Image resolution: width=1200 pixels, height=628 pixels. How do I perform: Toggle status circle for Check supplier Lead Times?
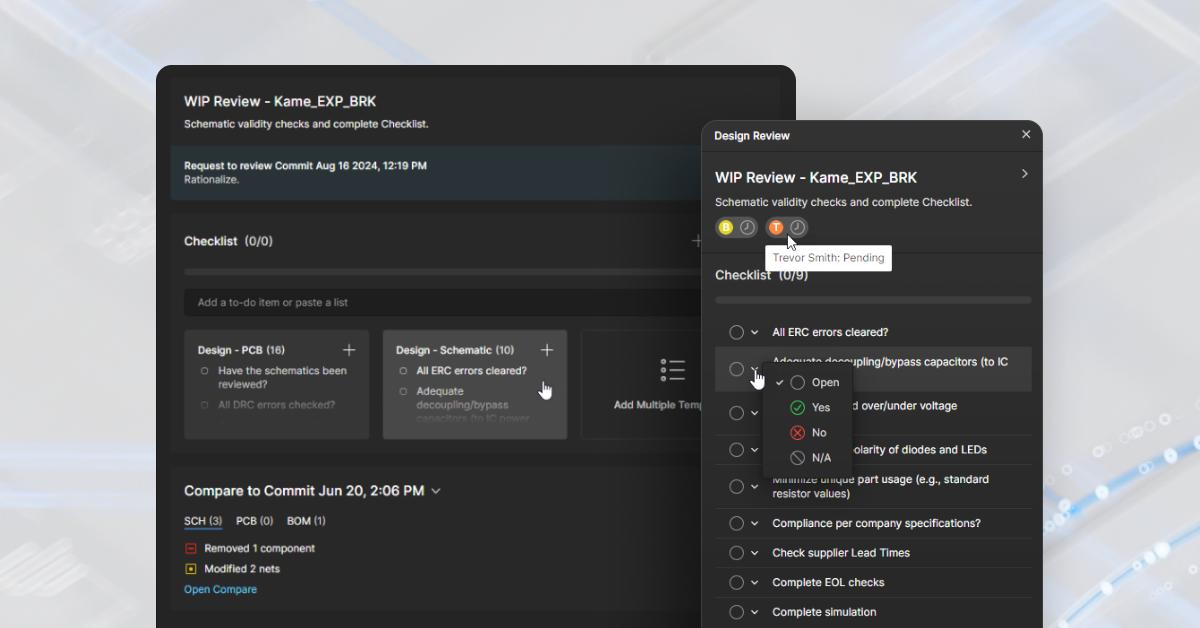pos(736,552)
